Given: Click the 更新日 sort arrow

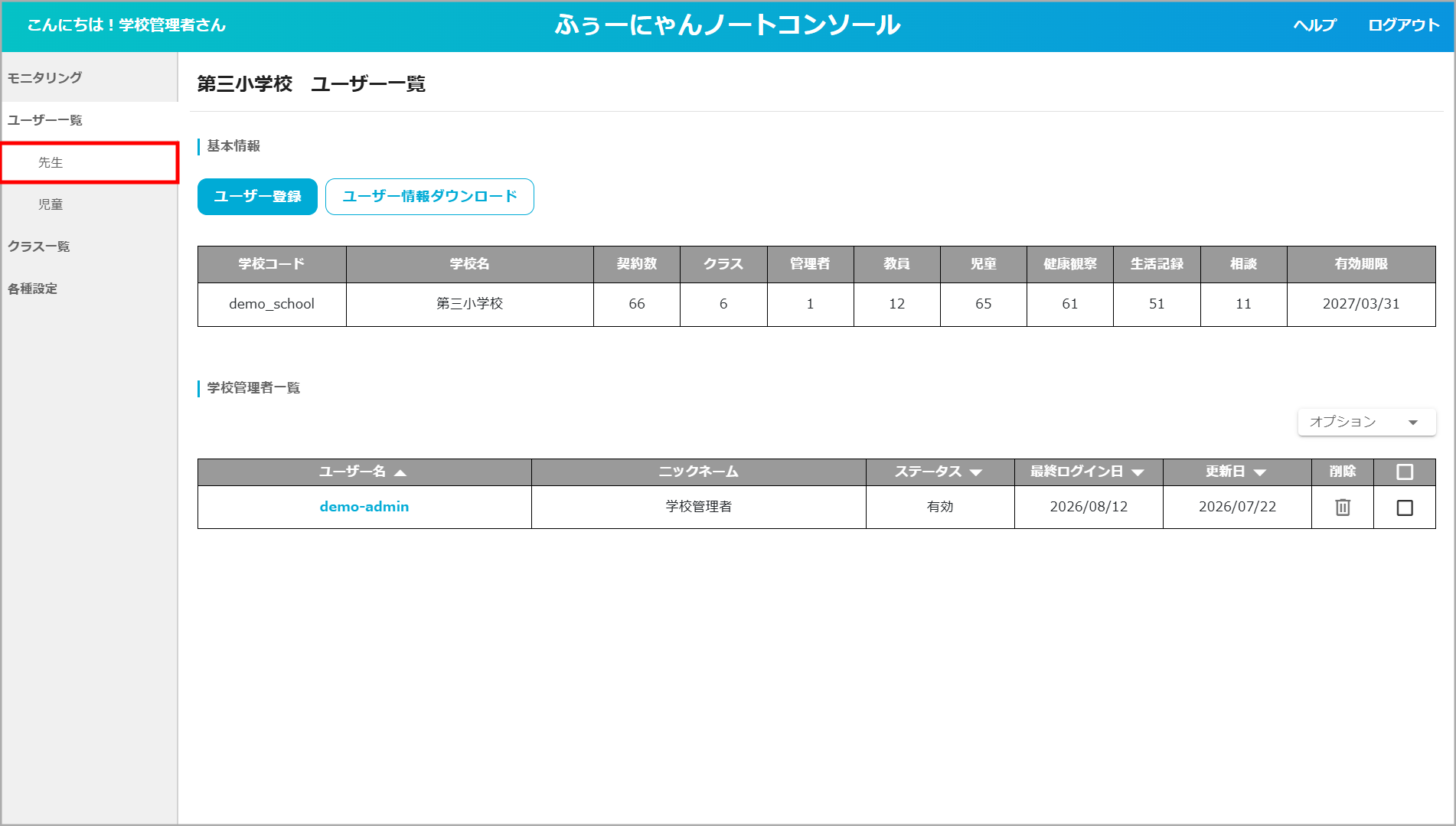Looking at the screenshot, I should tap(1260, 472).
